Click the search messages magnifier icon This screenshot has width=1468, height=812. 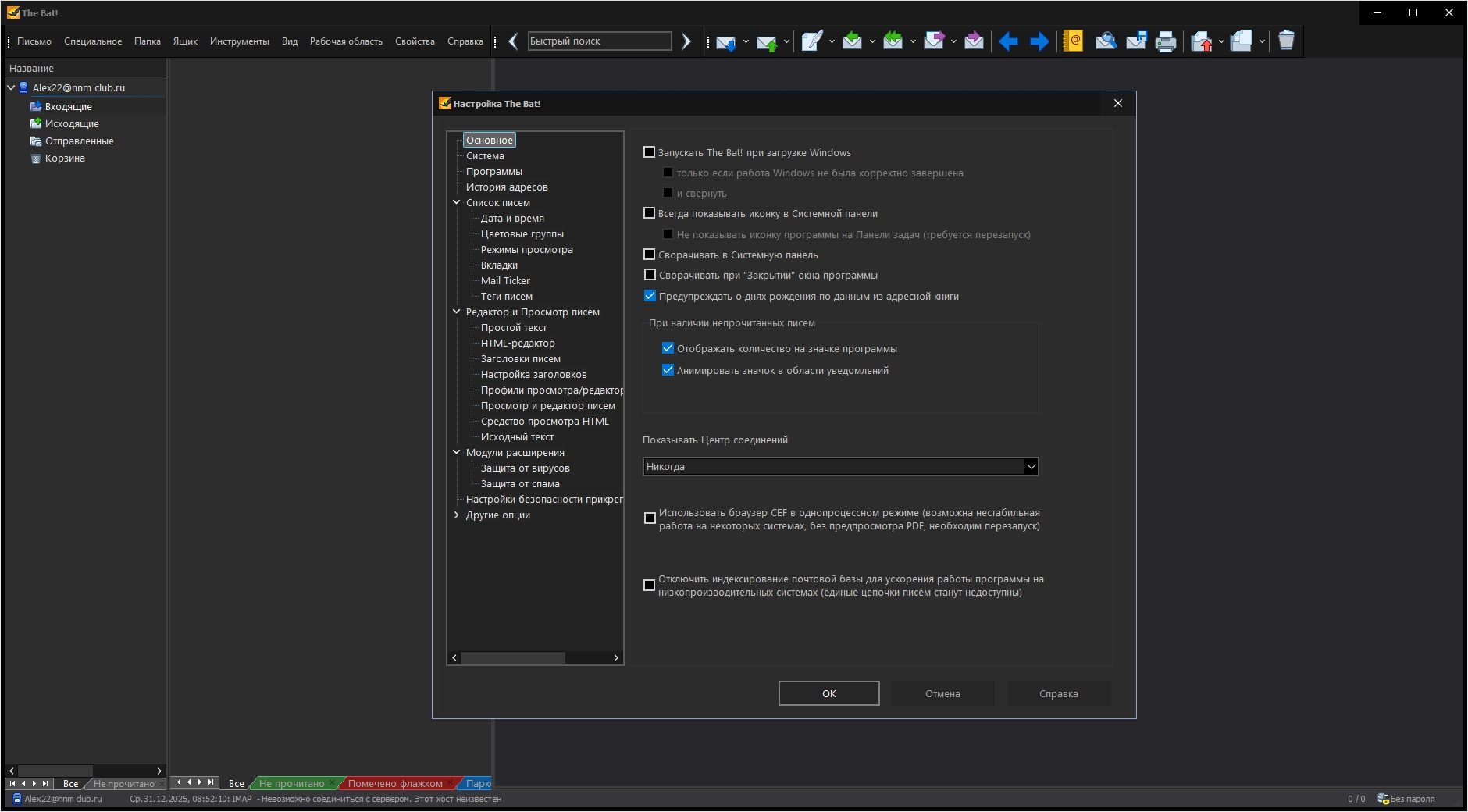pyautogui.click(x=1105, y=41)
